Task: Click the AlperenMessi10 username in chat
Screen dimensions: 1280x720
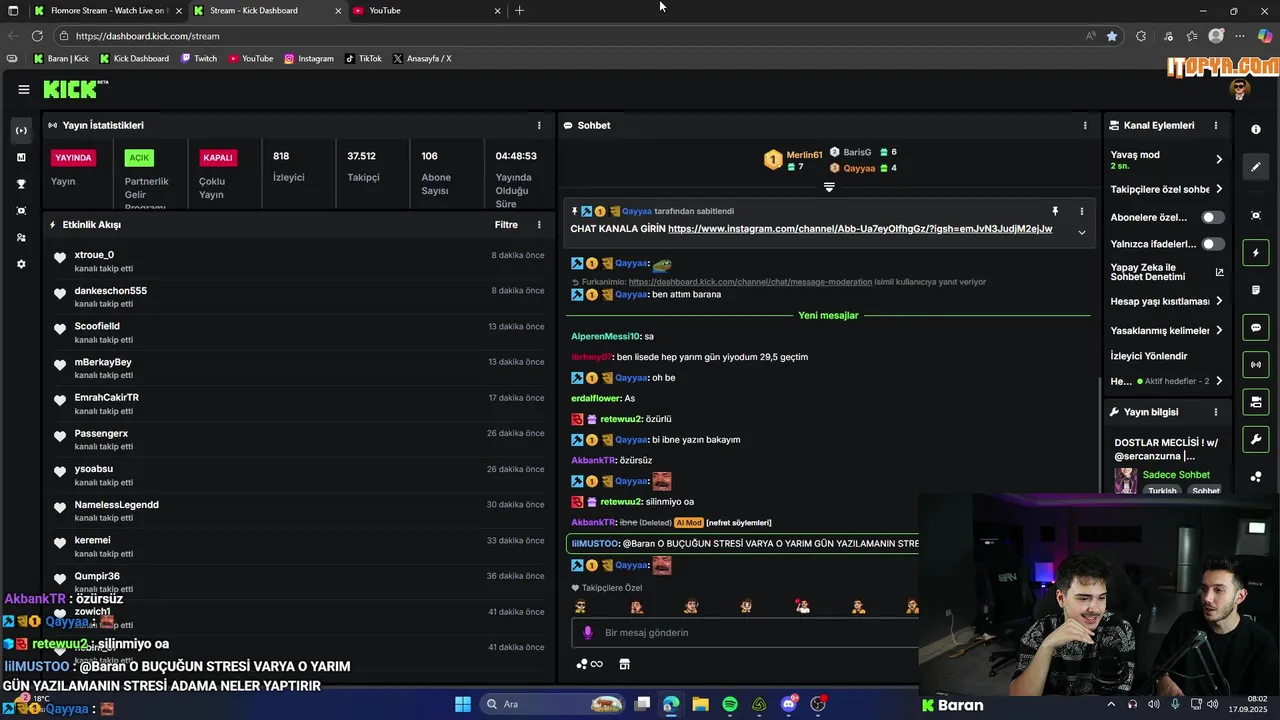Action: coord(605,337)
